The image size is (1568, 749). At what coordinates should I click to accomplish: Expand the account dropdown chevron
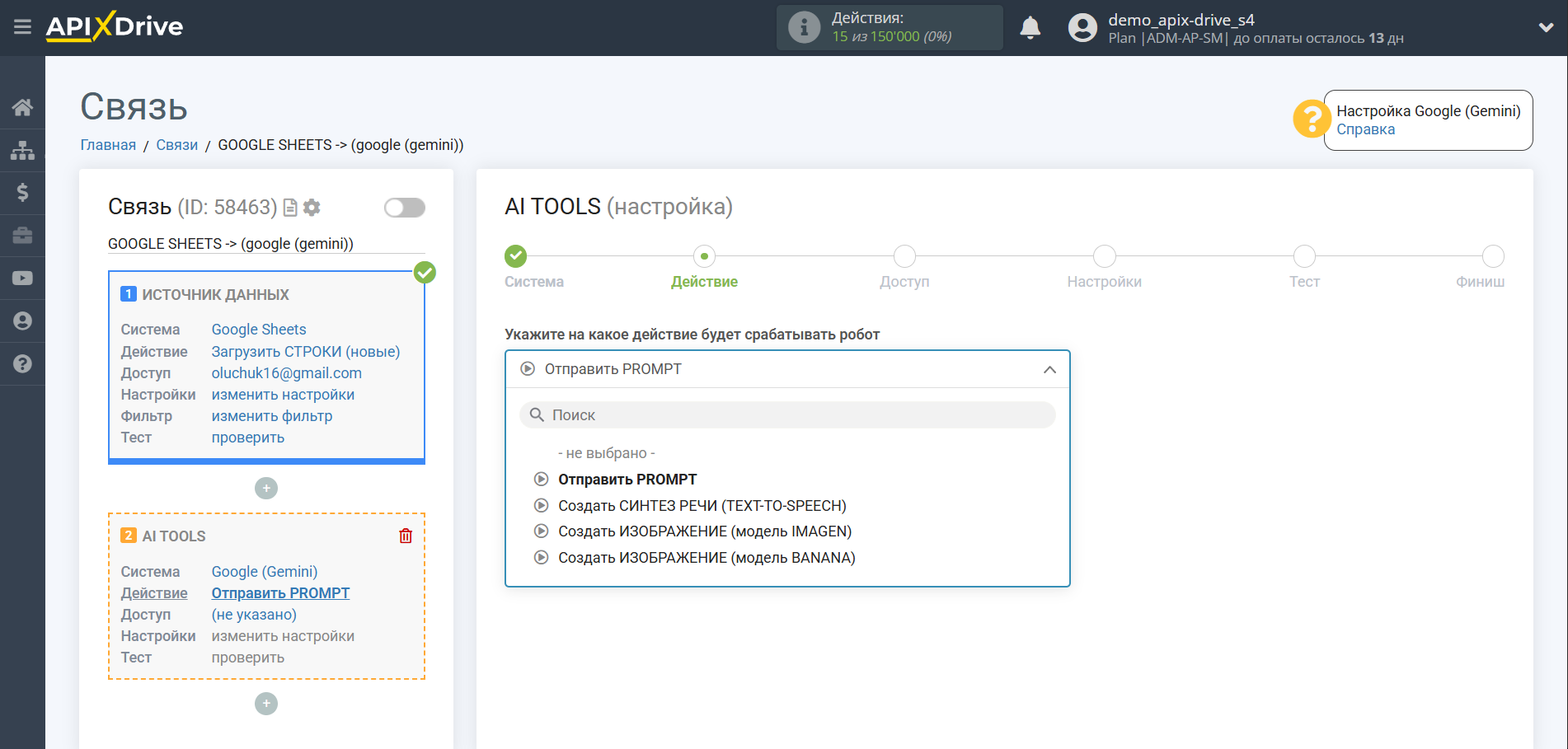[1546, 27]
